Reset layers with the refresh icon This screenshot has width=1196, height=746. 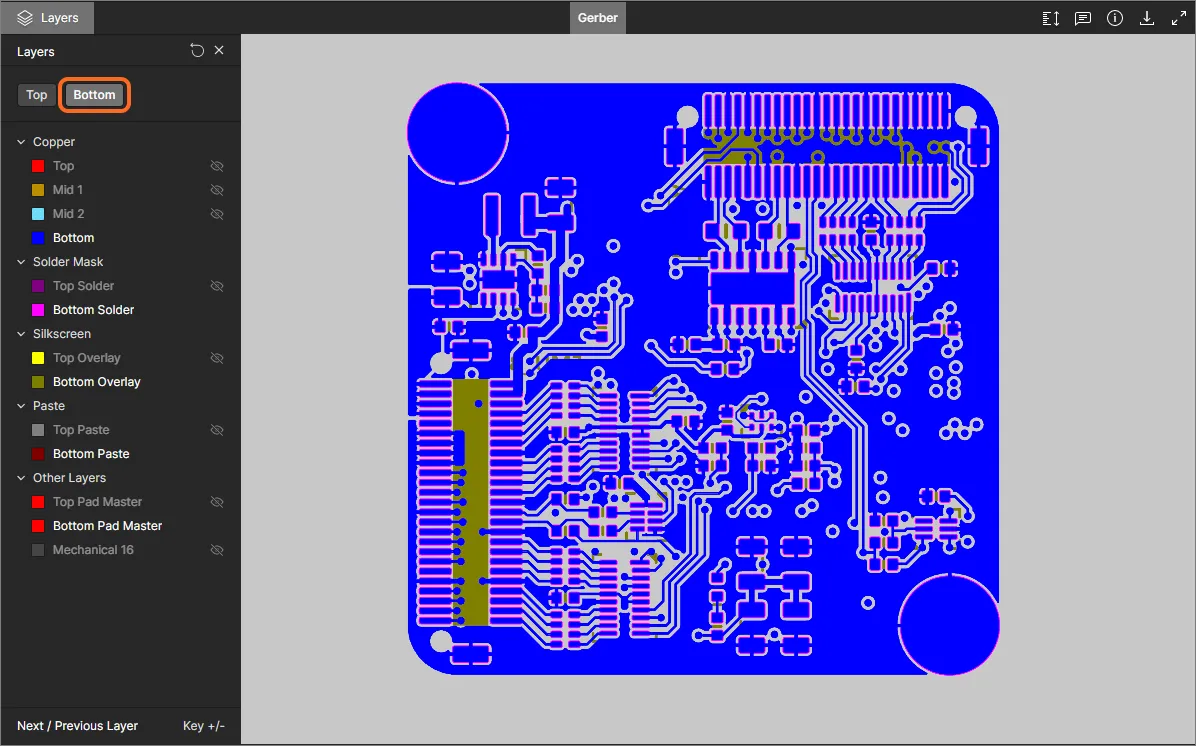click(x=197, y=50)
